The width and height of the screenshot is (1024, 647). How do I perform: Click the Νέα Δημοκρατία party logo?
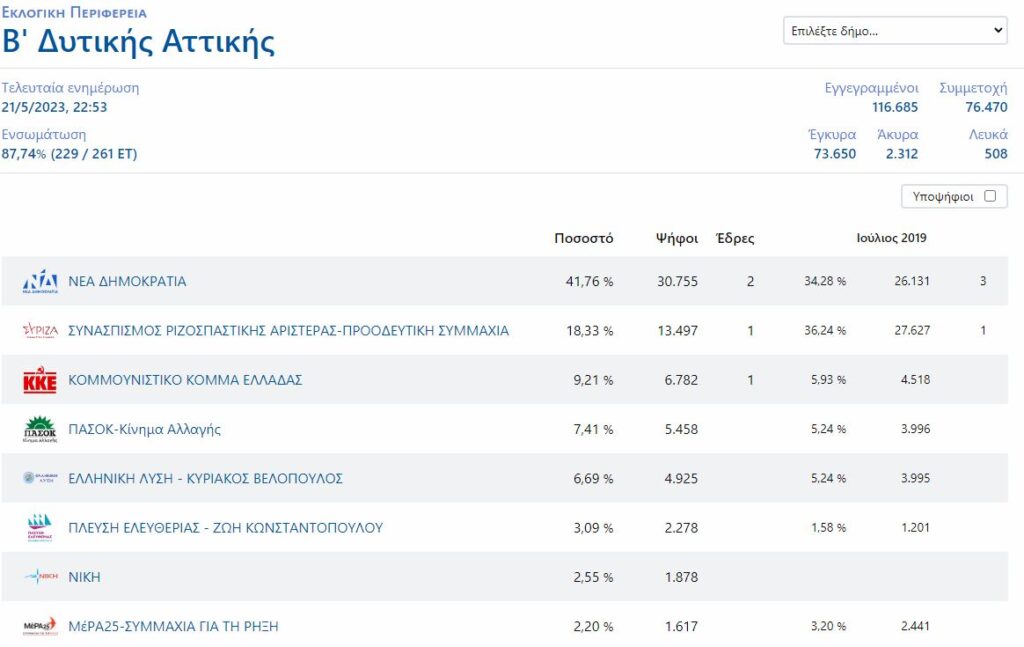pos(40,282)
